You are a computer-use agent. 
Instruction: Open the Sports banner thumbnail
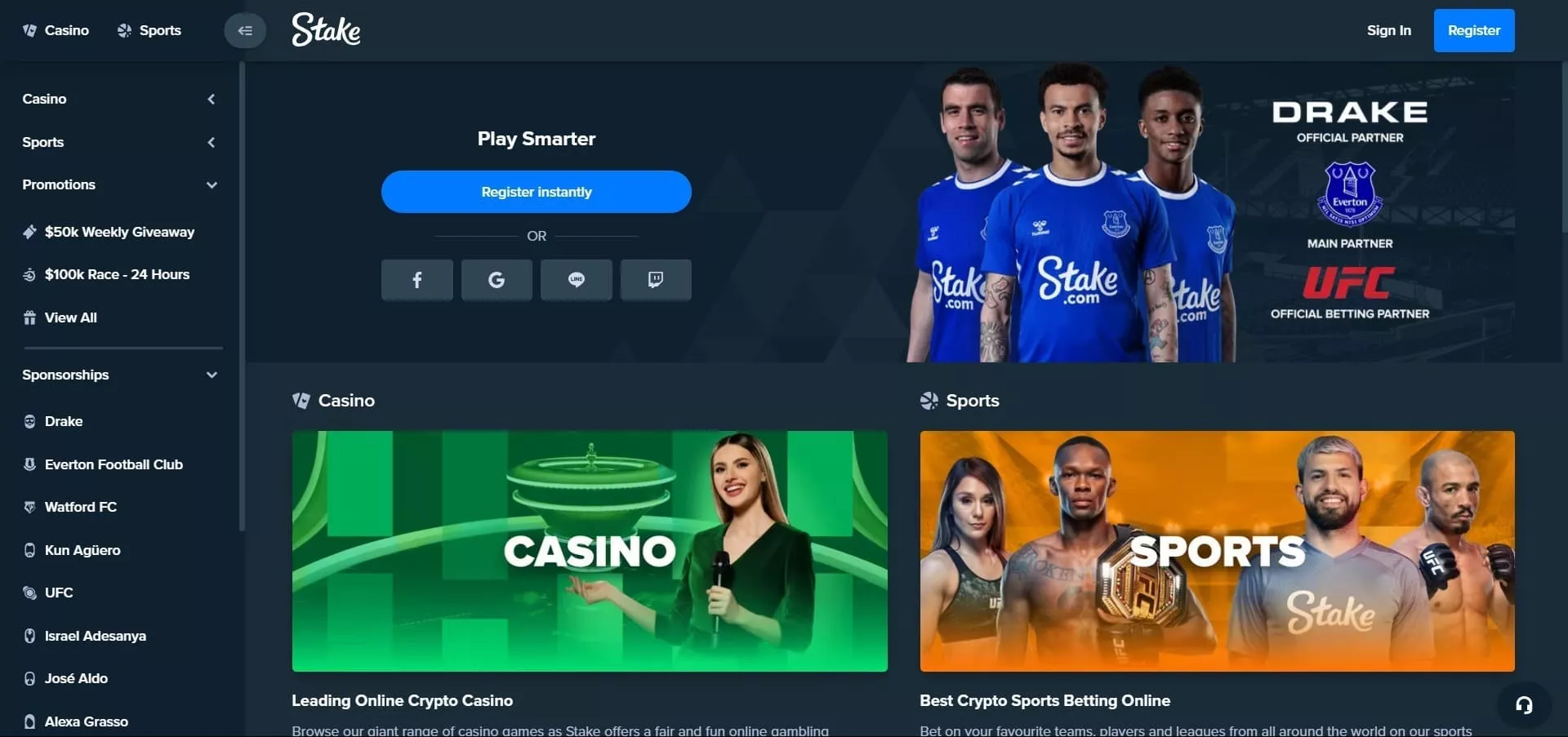click(x=1217, y=551)
